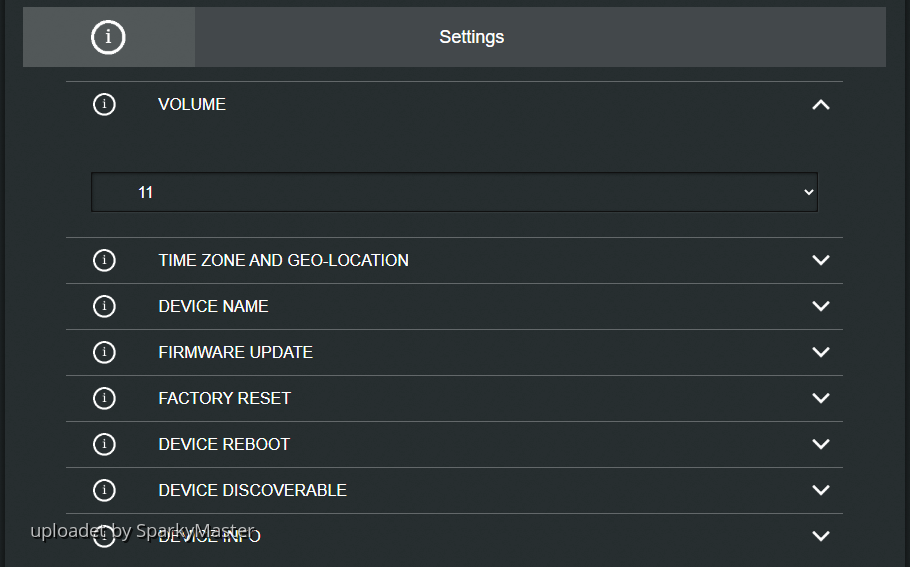This screenshot has height=567, width=910.
Task: Expand the FACTORY RESET chevron
Action: [821, 398]
